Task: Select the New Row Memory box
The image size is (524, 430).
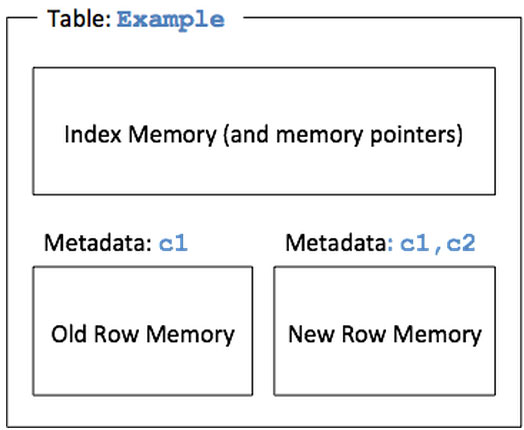Action: tap(385, 331)
